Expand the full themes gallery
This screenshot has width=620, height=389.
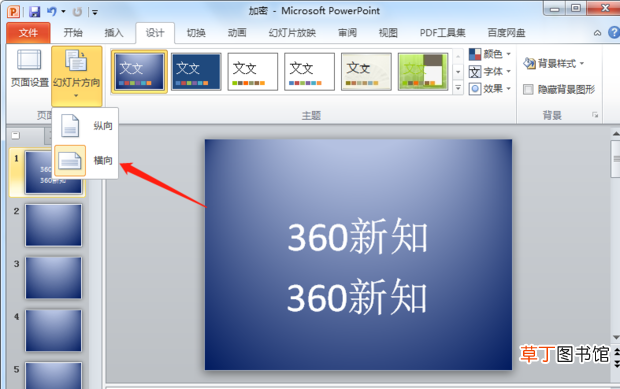click(x=458, y=87)
